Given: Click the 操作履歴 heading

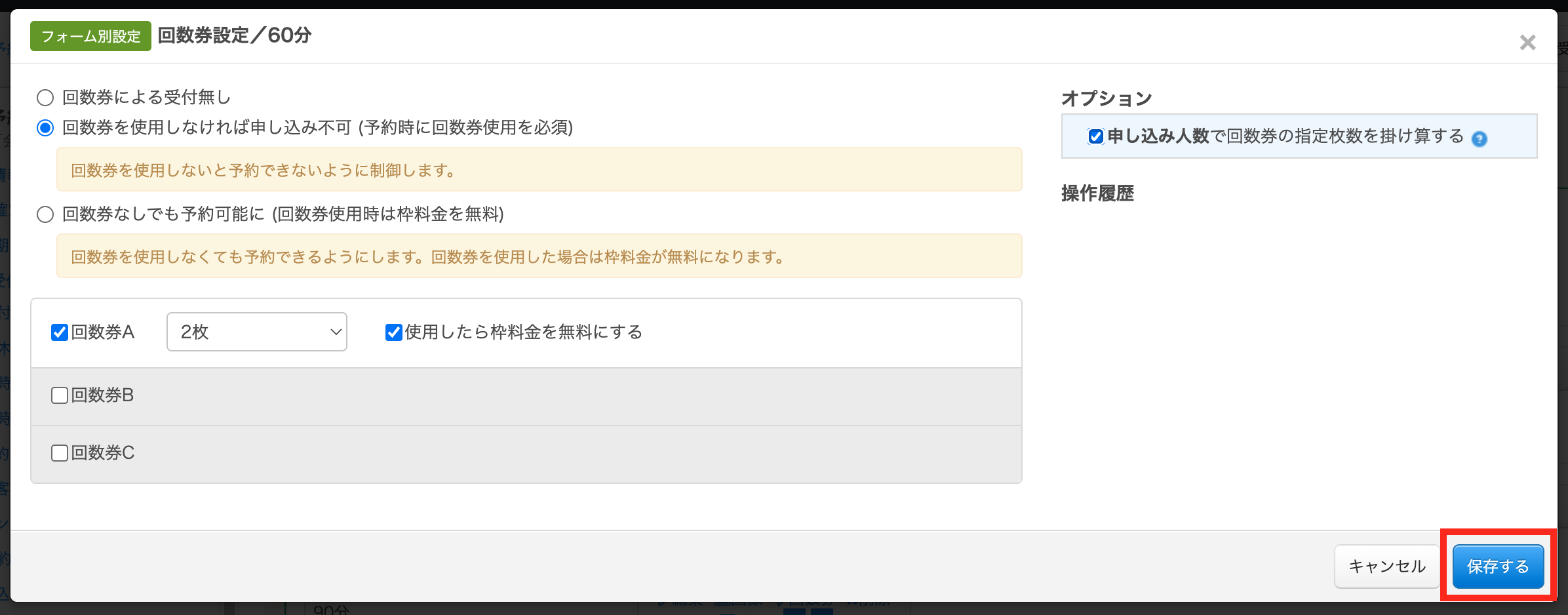Looking at the screenshot, I should click(1097, 193).
